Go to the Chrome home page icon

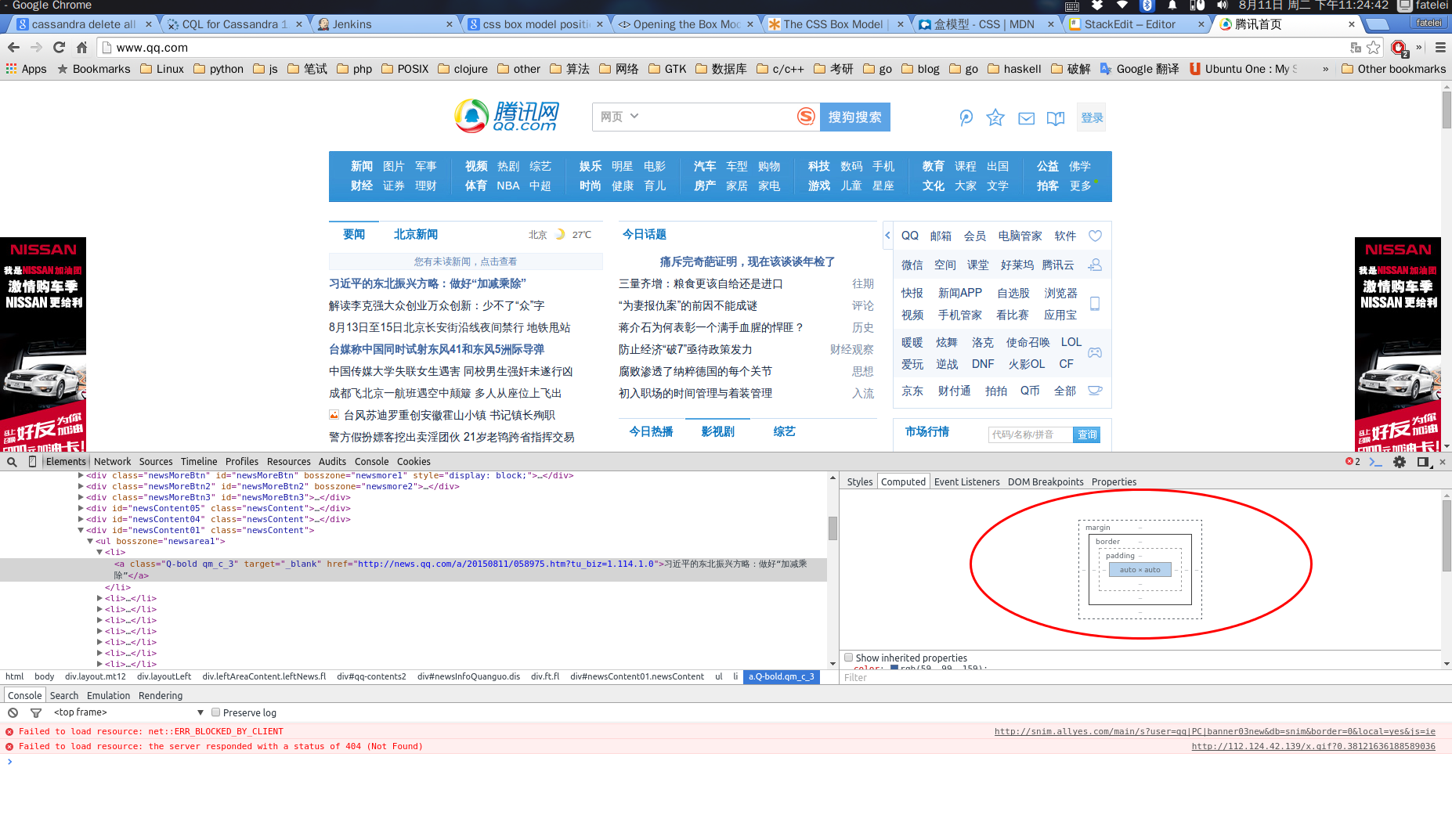click(81, 48)
